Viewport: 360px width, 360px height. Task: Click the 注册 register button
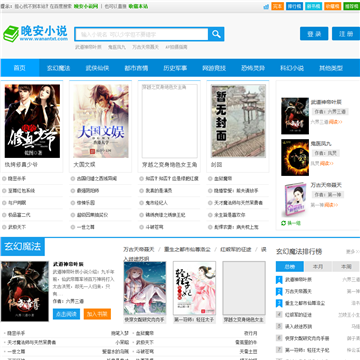[346, 34]
